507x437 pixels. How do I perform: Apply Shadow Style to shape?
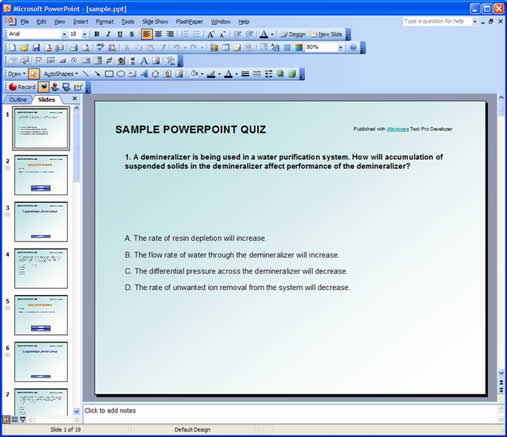pyautogui.click(x=280, y=74)
